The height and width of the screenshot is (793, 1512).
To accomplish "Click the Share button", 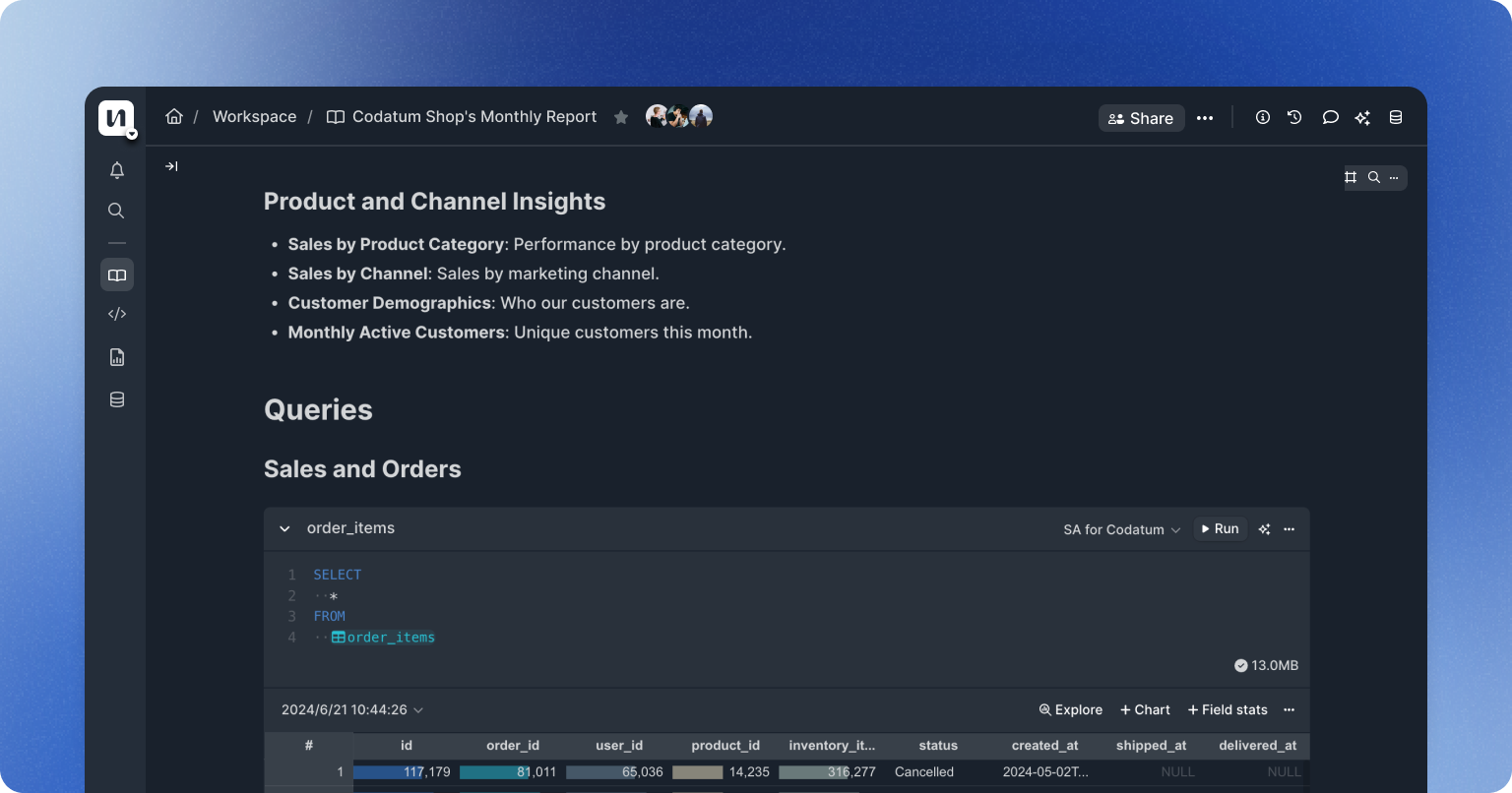I will point(1141,118).
